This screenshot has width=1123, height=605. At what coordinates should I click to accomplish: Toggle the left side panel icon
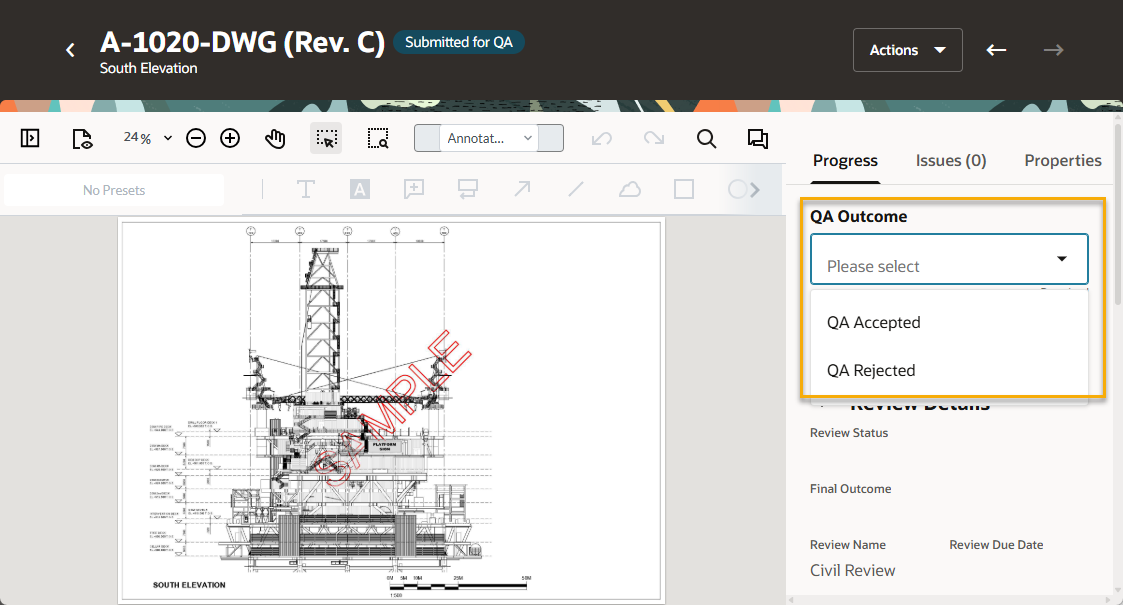coord(30,139)
